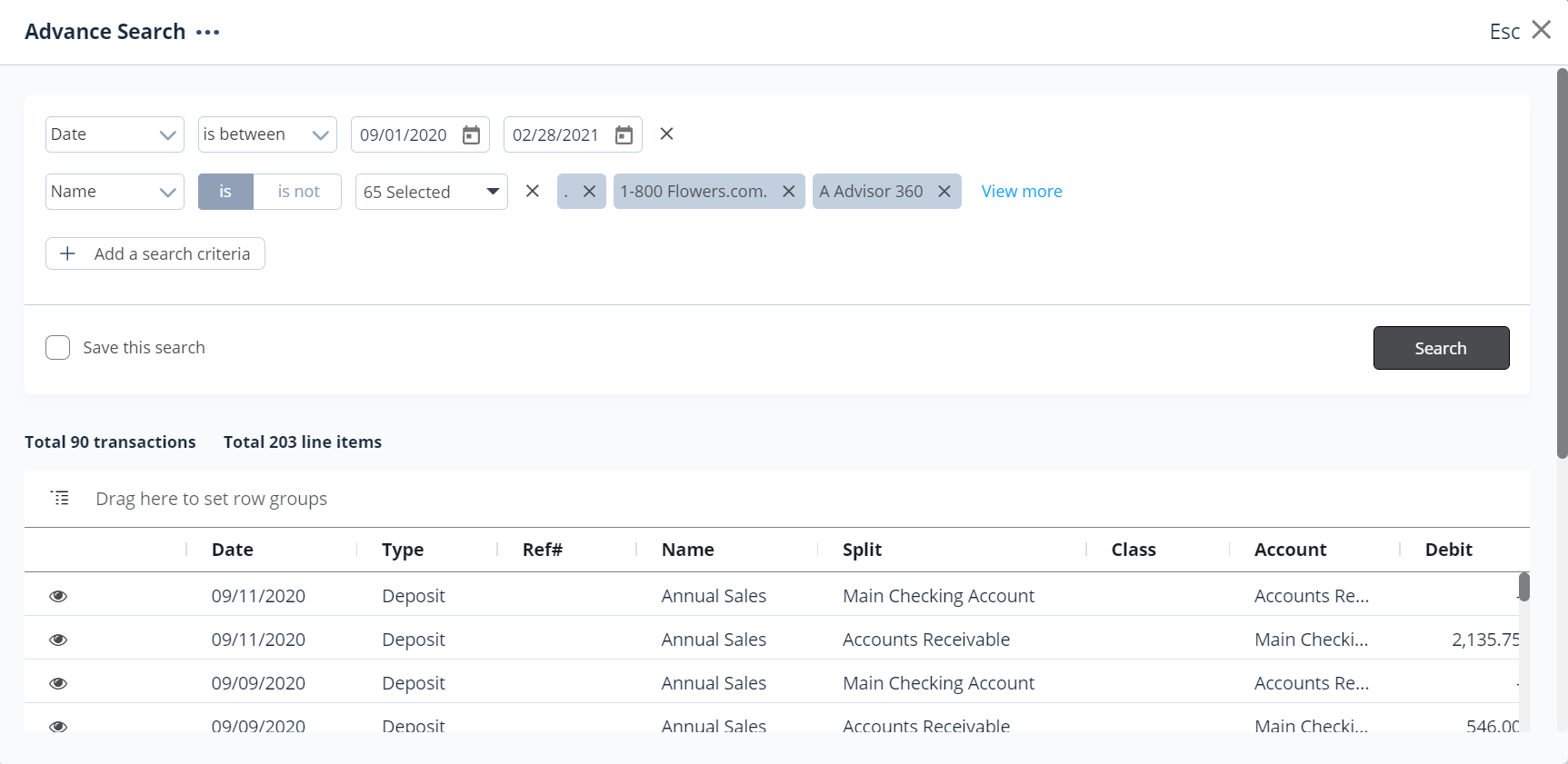Click the View more link
Viewport: 1568px width, 764px height.
[1022, 192]
